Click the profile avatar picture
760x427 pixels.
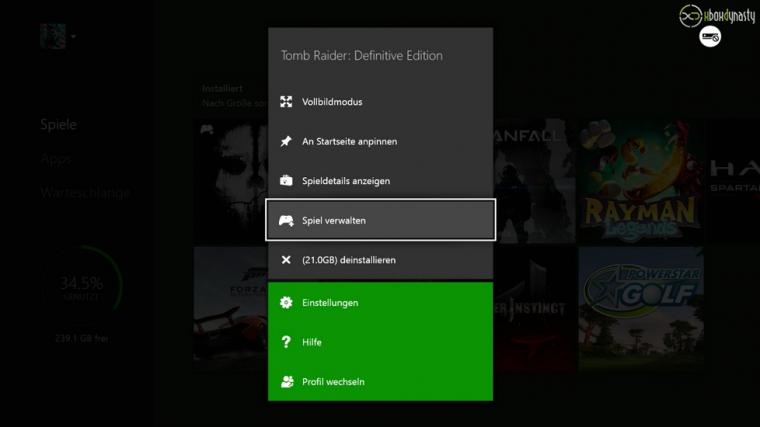click(x=53, y=36)
